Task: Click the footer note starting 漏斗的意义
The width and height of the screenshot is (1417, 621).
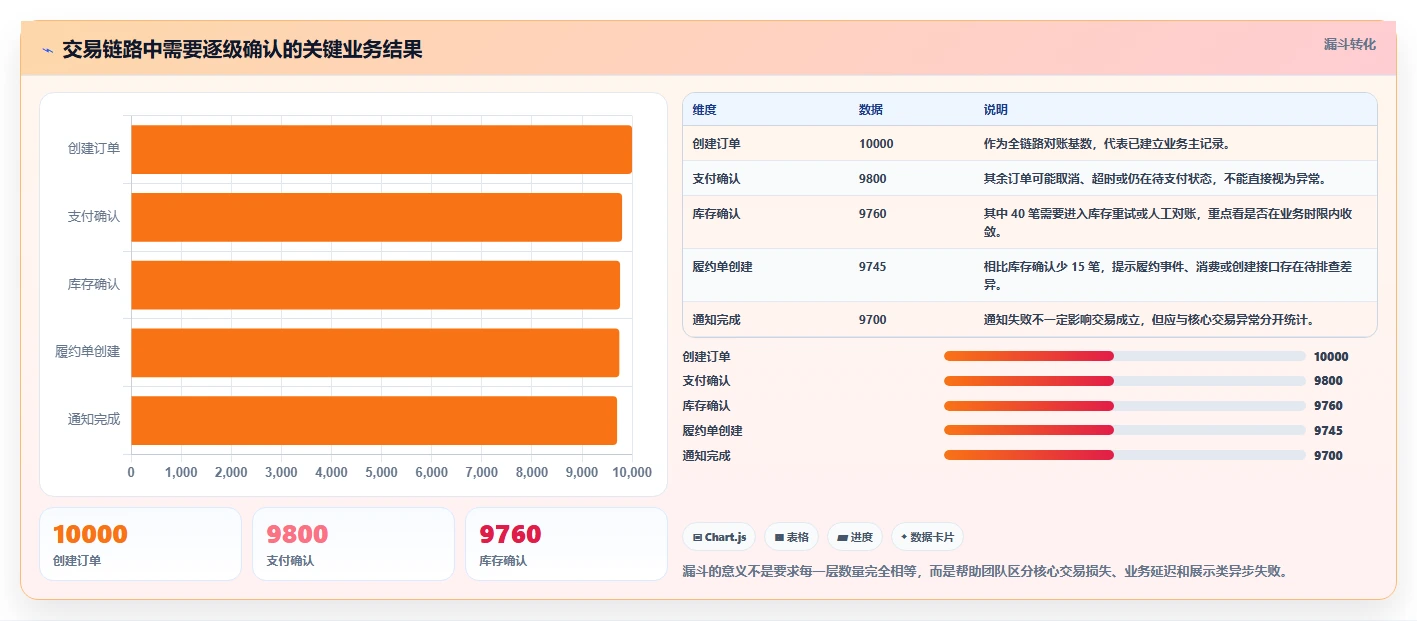Action: [x=985, y=572]
